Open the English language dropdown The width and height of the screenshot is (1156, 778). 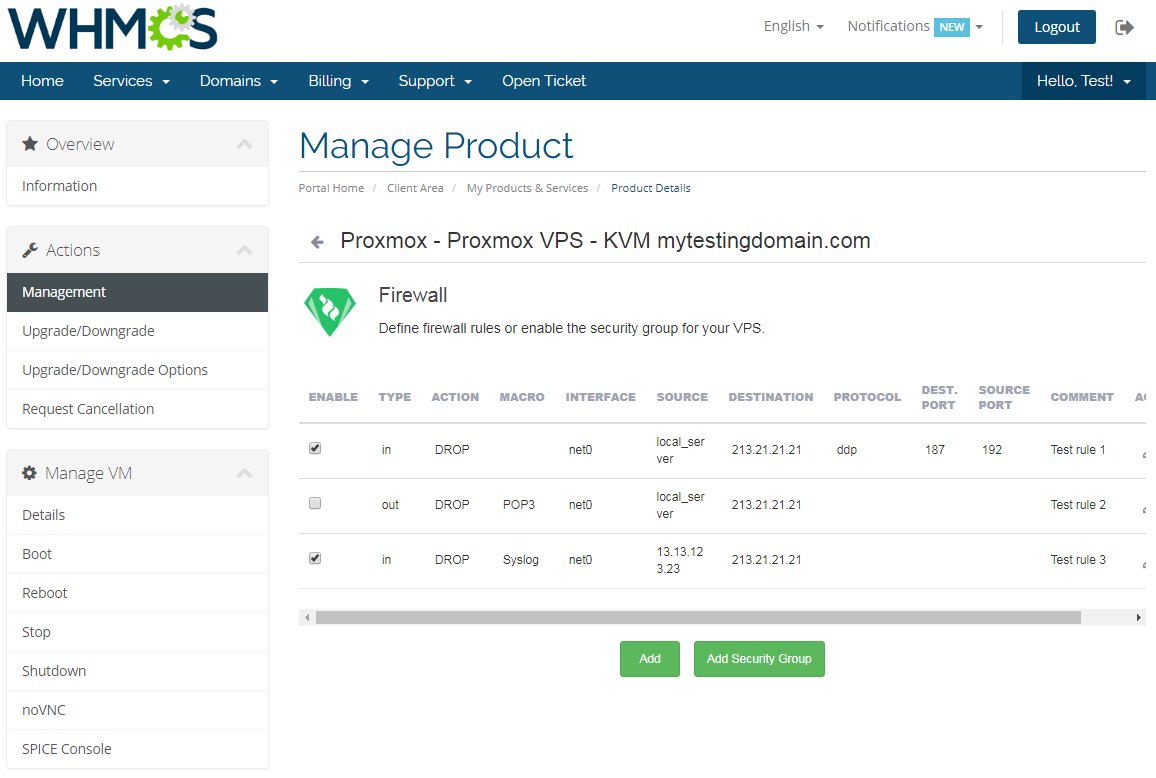793,27
